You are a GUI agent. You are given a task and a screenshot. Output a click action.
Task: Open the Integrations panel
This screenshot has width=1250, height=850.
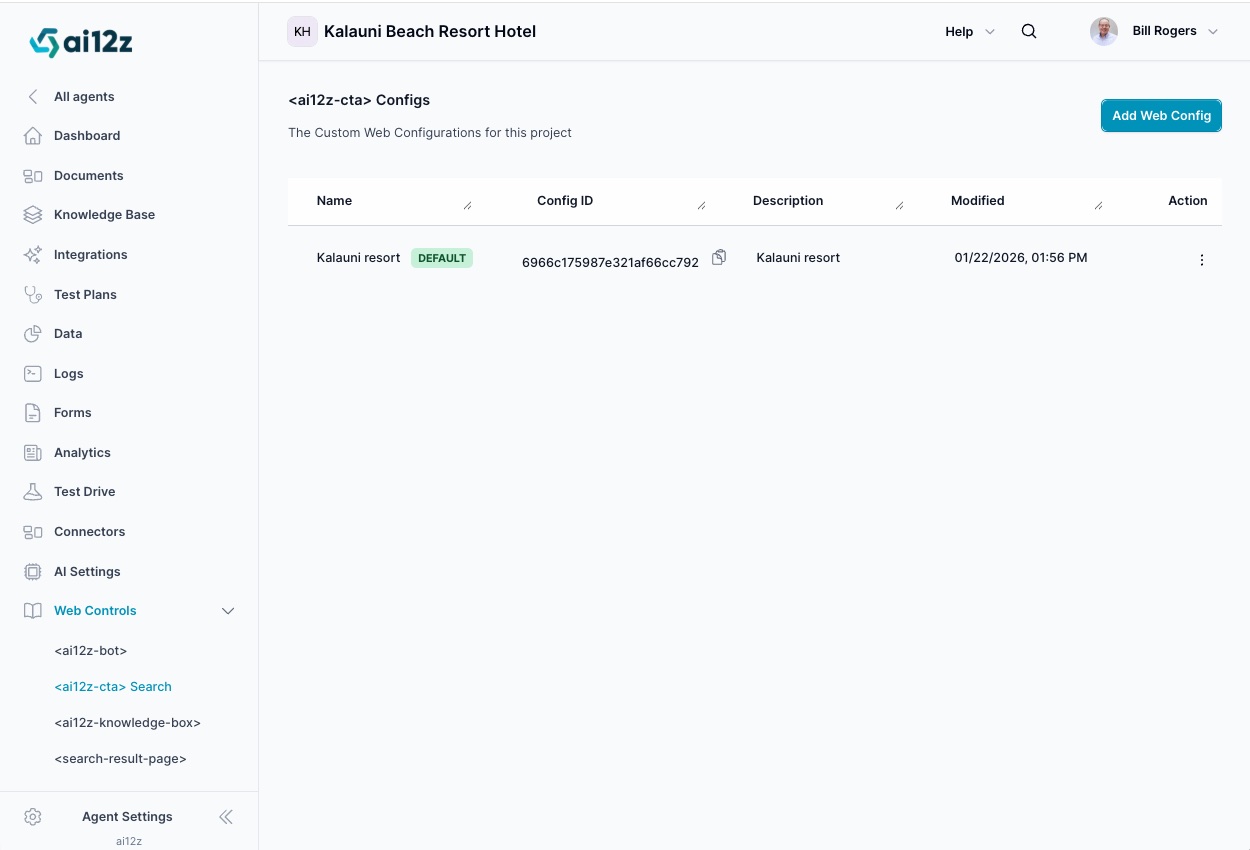click(90, 254)
